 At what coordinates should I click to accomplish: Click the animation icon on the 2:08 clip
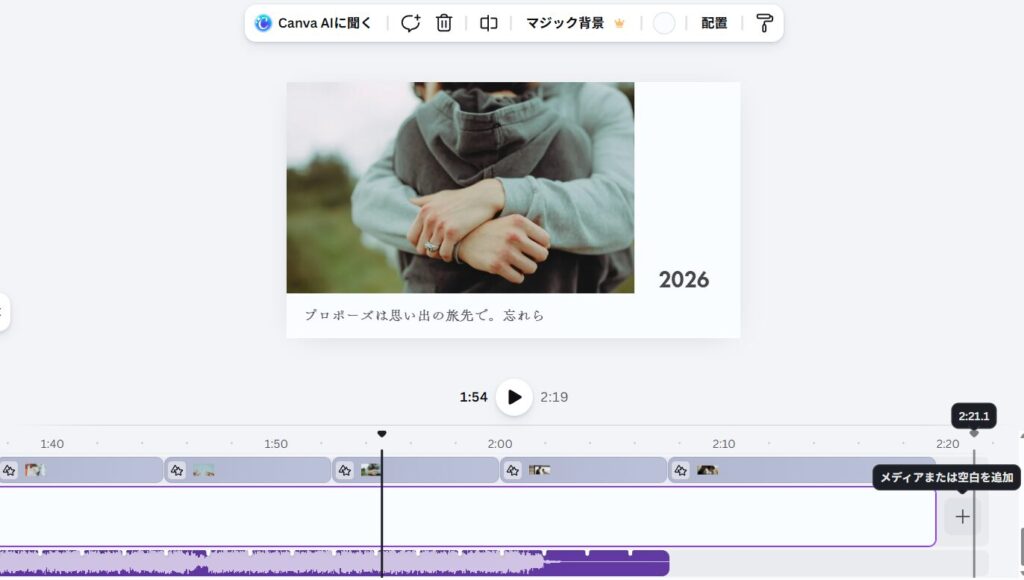coord(681,470)
